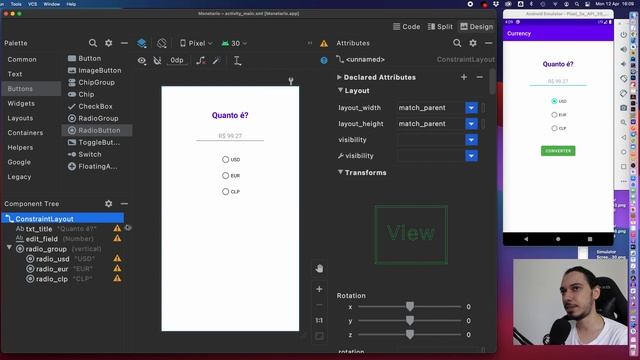Select the design surface layers icon
The width and height of the screenshot is (640, 360).
(142, 43)
